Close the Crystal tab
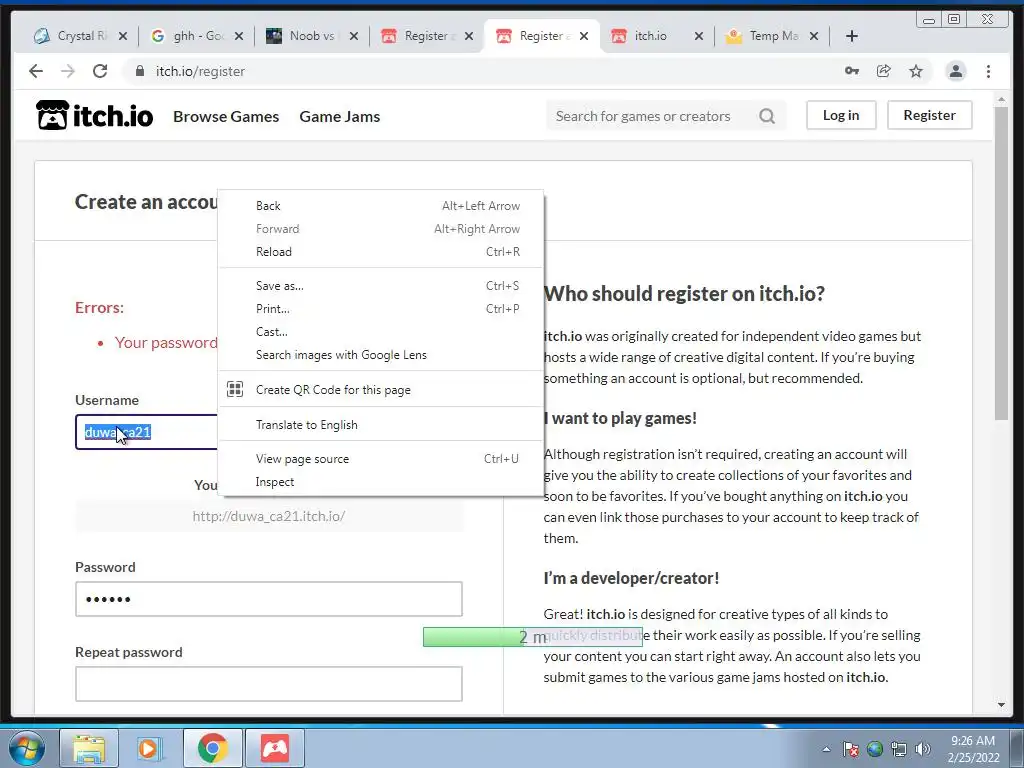The width and height of the screenshot is (1024, 768). click(x=123, y=36)
